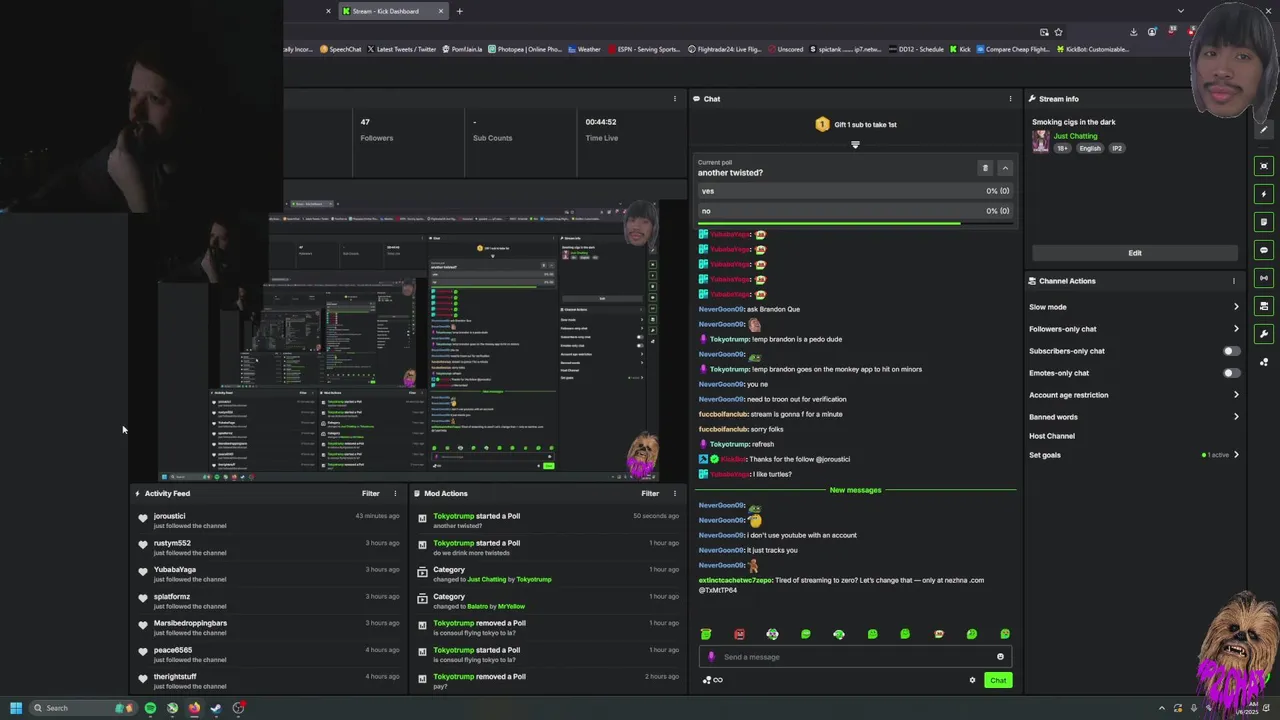Open the Photopea bookmark
Image resolution: width=1280 pixels, height=720 pixels.
[x=525, y=49]
